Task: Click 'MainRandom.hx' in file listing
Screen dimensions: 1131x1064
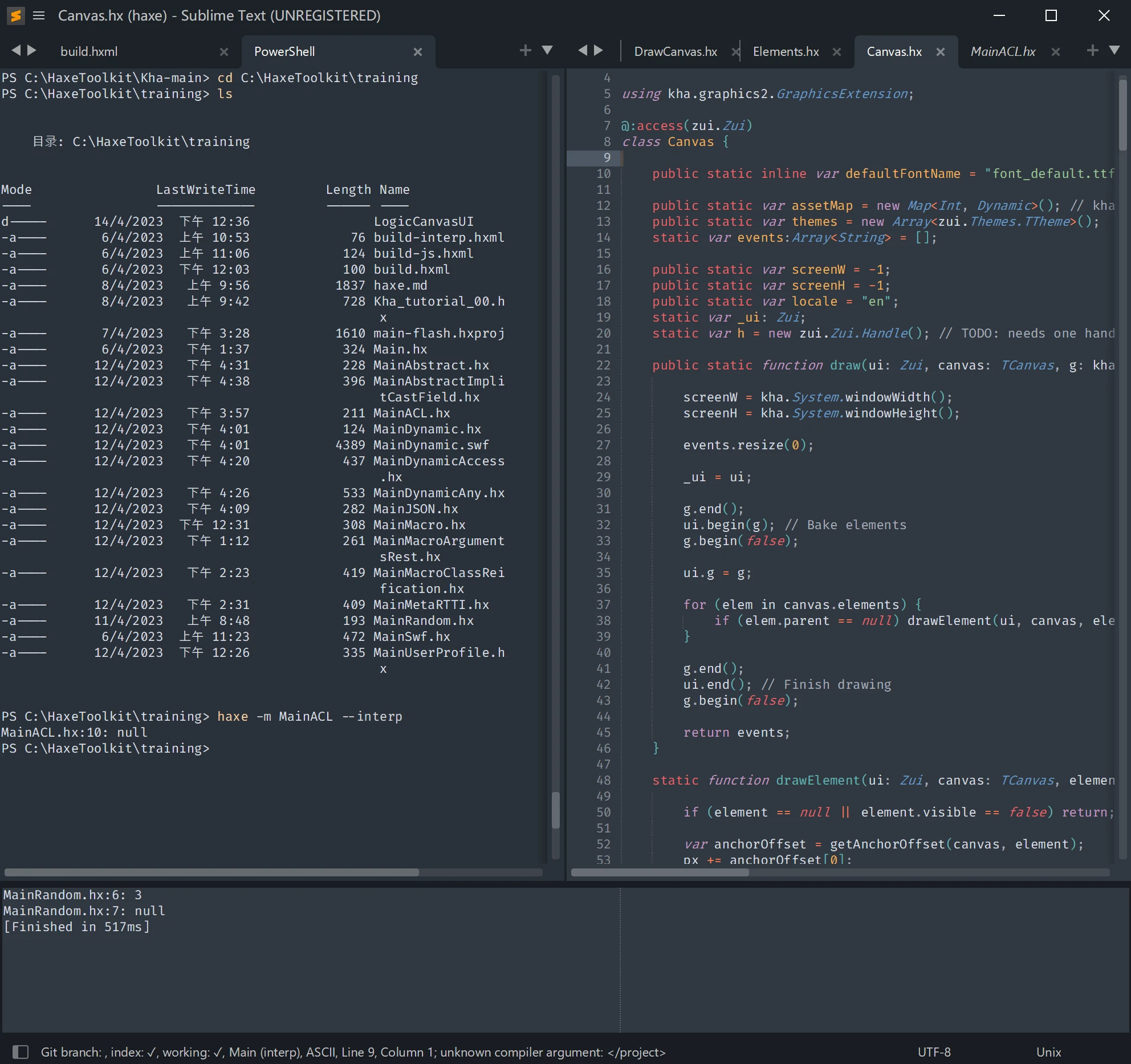Action: (x=424, y=620)
